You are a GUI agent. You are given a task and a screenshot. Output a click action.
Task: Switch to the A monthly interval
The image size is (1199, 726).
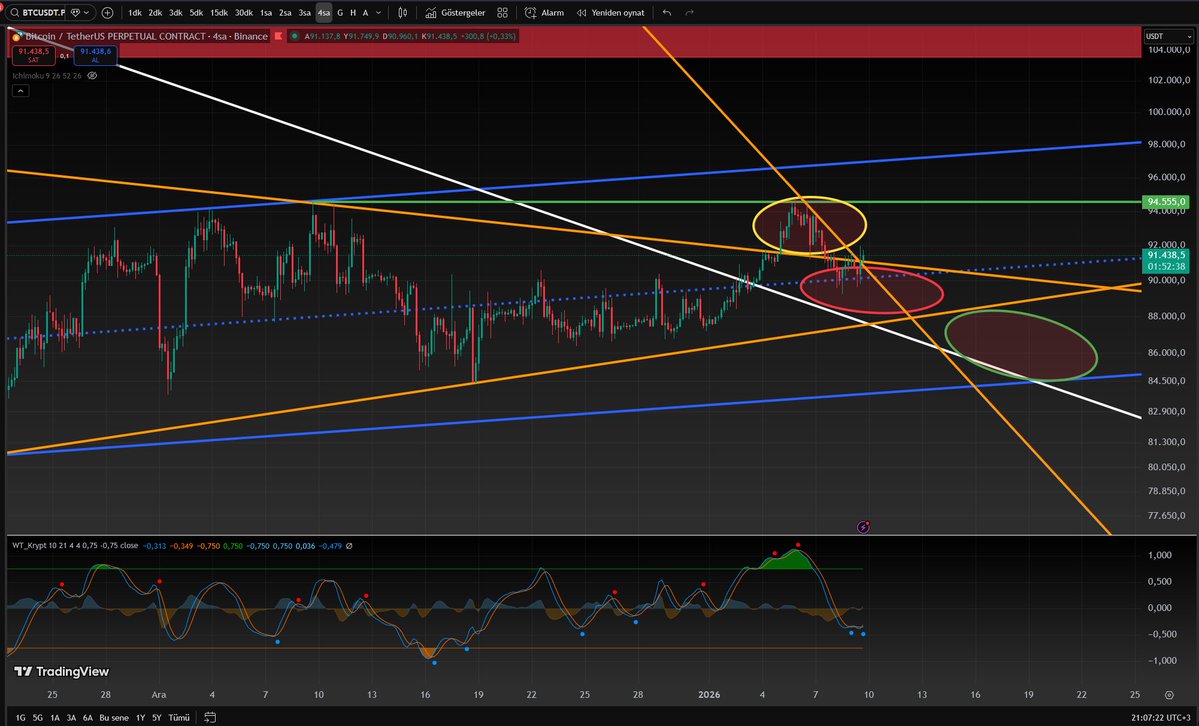point(366,13)
